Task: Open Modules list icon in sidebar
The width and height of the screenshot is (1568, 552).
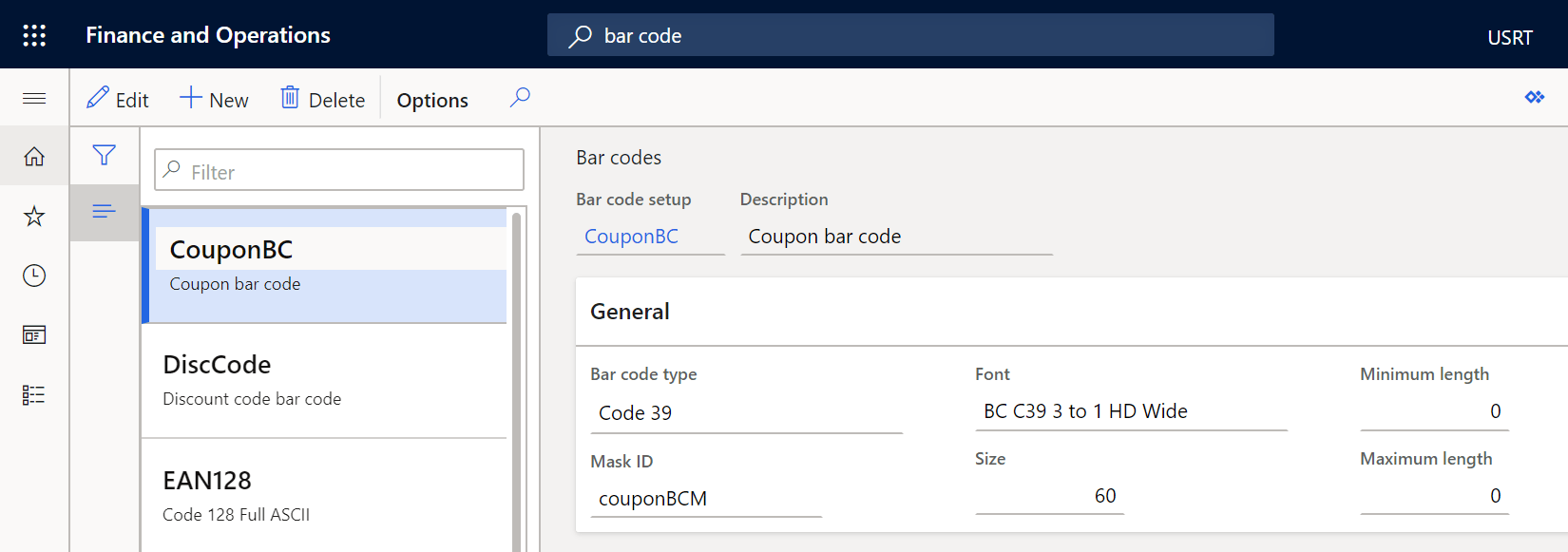Action: coord(34,394)
